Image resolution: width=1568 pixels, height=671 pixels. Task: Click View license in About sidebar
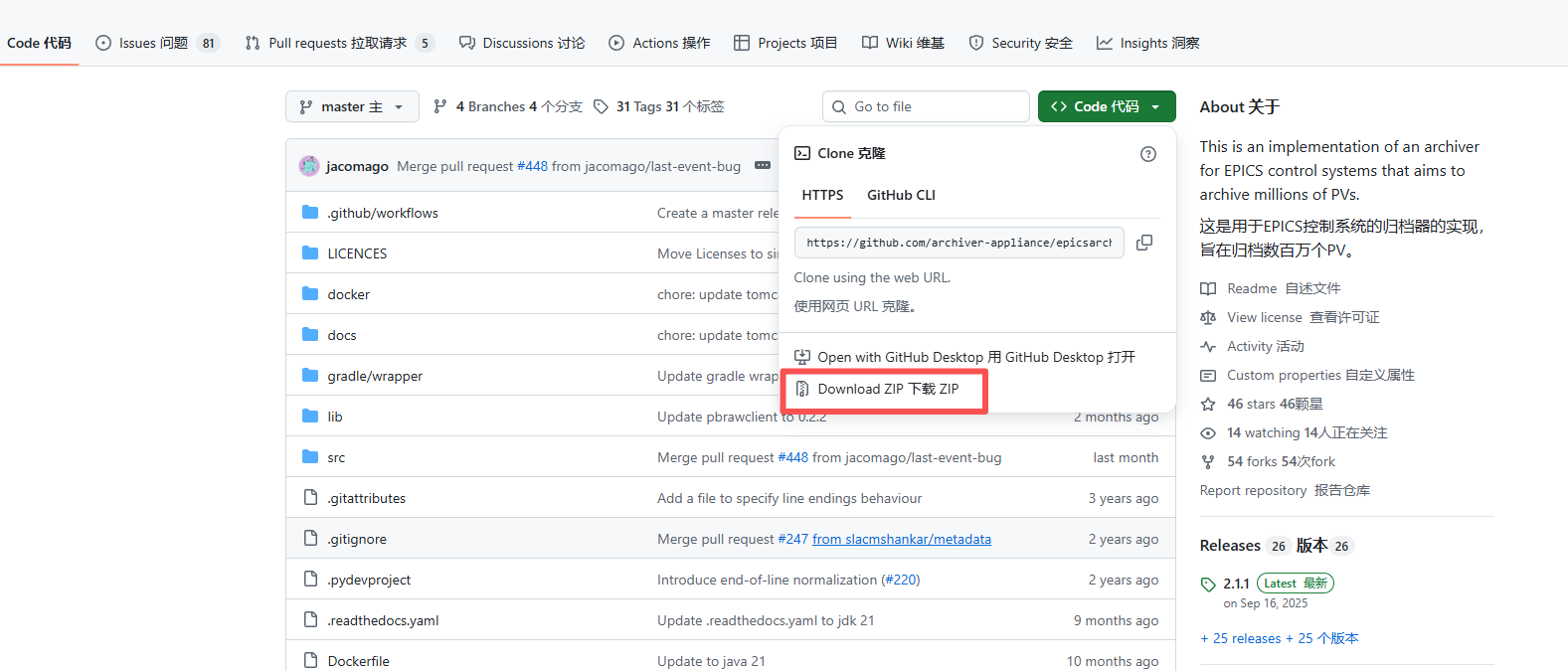1291,317
